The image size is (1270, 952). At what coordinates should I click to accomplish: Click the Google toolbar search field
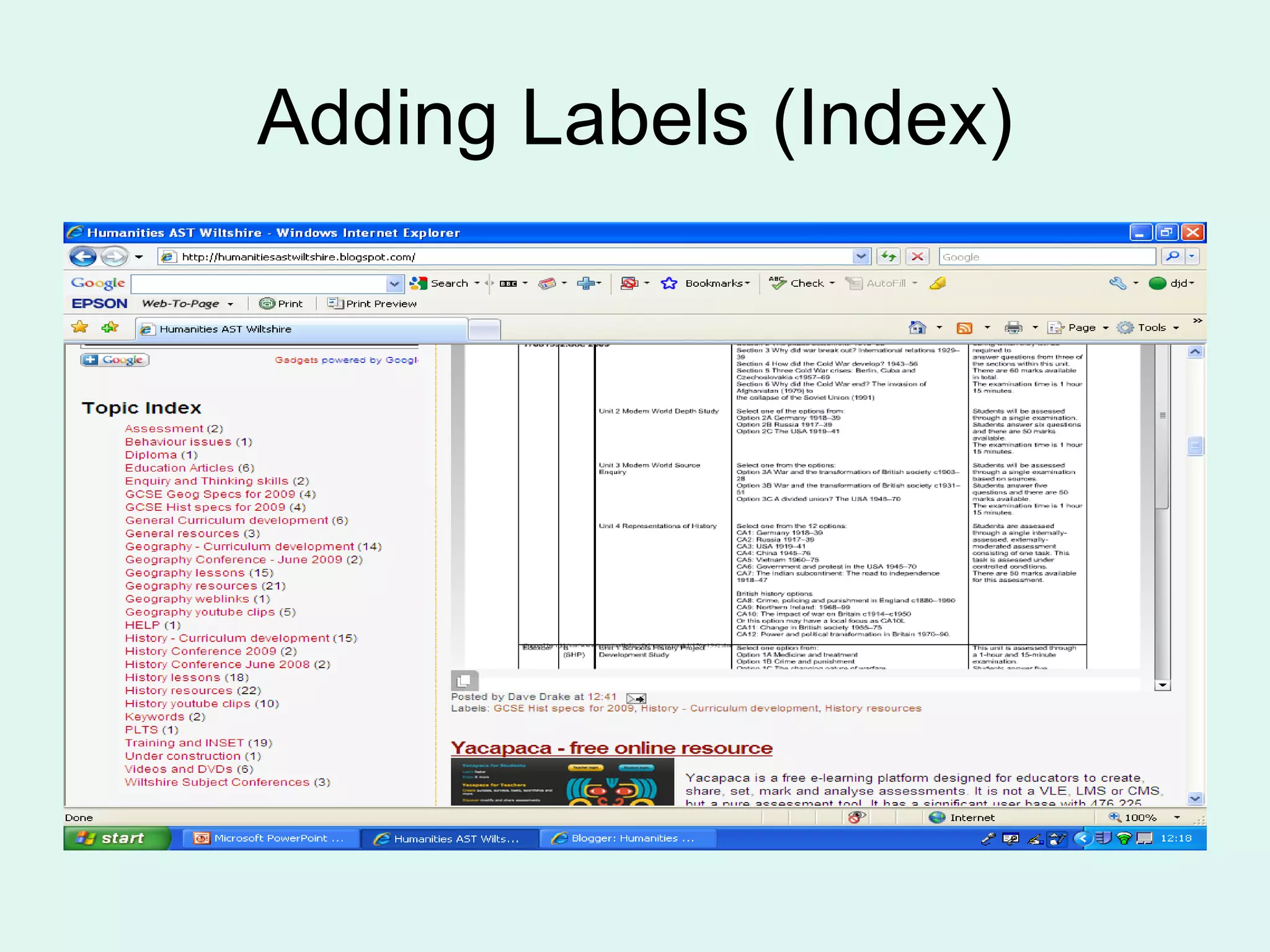pos(259,284)
